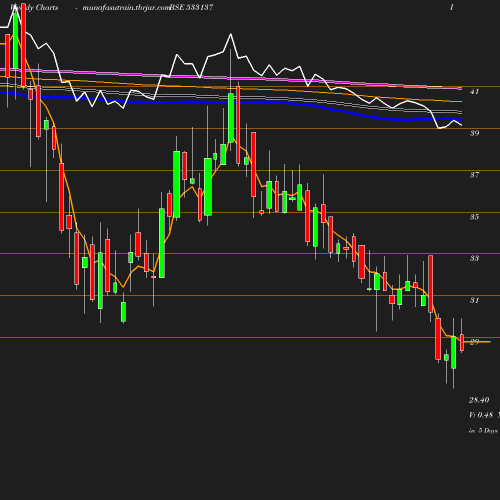The image size is (500, 500).
Task: Click the 31 price axis label
Action: [474, 300]
